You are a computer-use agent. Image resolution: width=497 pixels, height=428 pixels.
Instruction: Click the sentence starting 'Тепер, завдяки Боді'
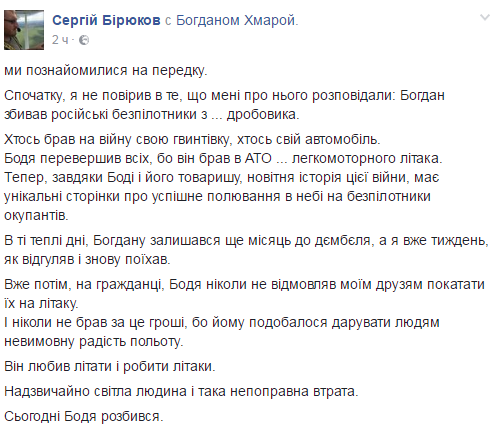(222, 196)
